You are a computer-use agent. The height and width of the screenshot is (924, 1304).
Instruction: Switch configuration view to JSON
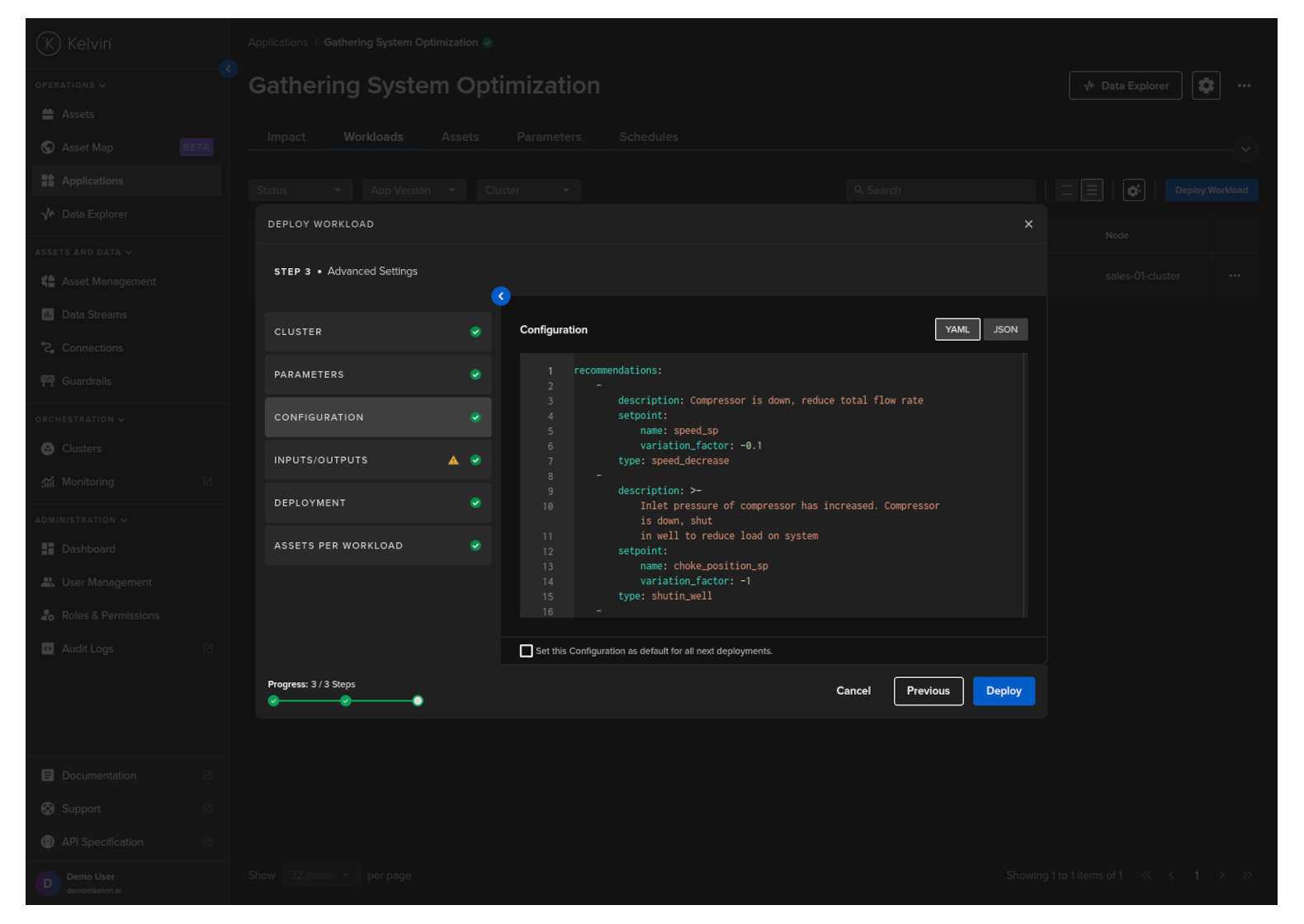coord(1004,329)
